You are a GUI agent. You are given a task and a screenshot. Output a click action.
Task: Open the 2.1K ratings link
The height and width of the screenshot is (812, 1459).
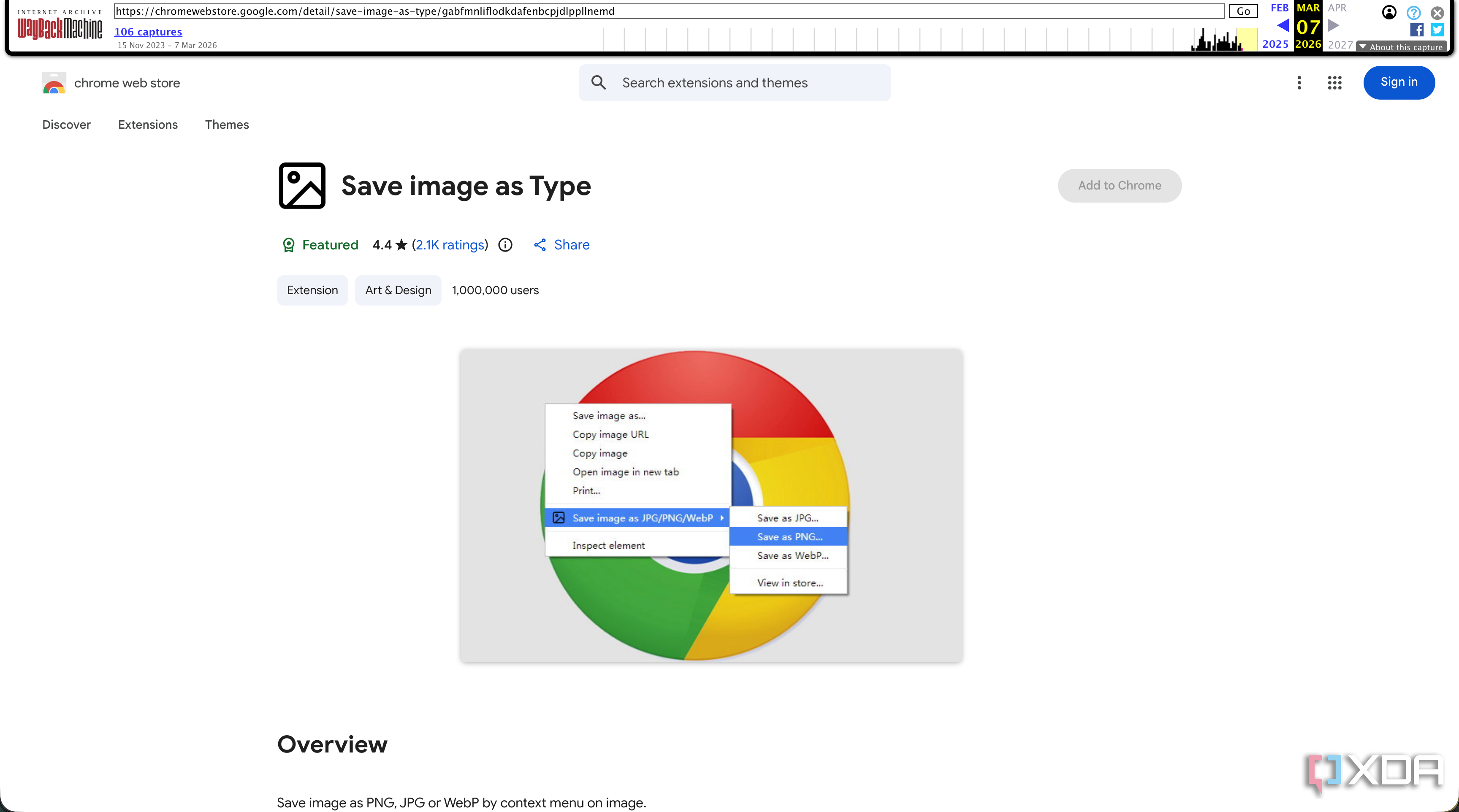[x=450, y=245]
